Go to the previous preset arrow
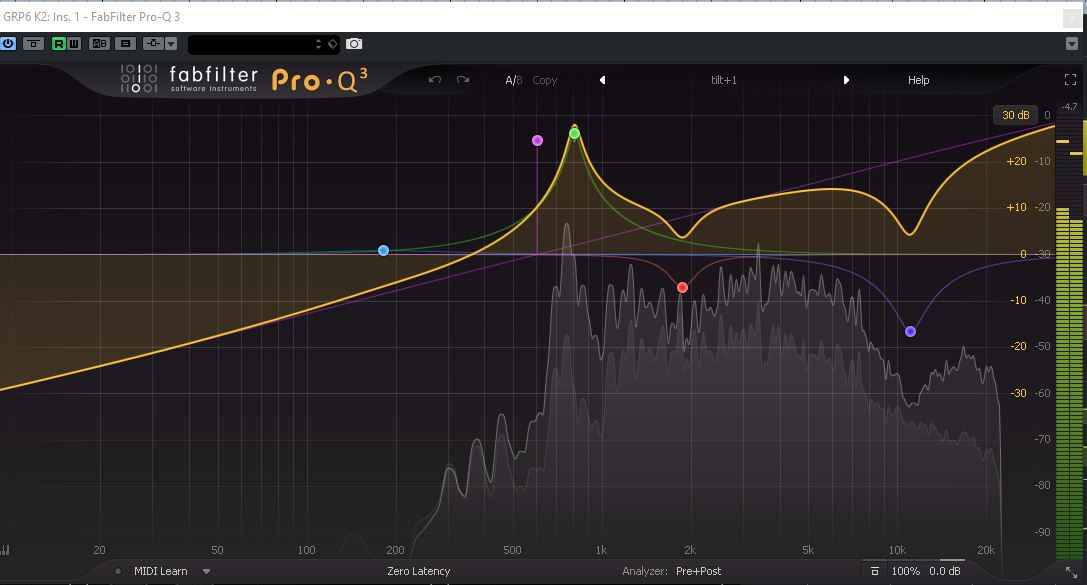This screenshot has width=1087, height=585. tap(602, 80)
